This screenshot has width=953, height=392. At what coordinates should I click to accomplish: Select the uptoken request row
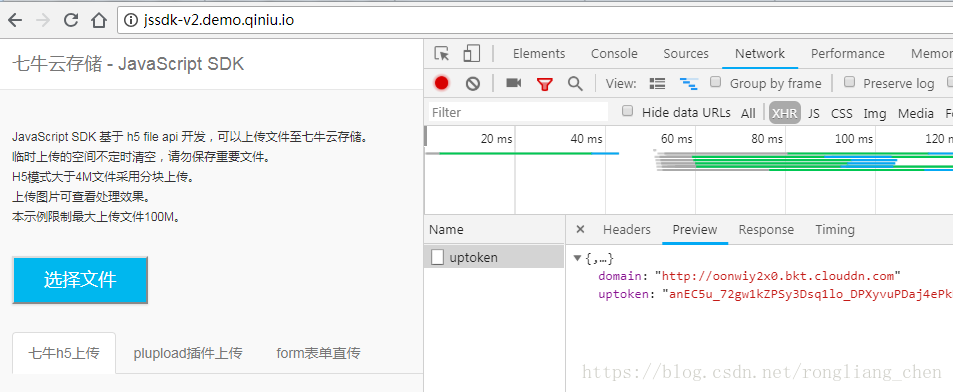coord(494,257)
